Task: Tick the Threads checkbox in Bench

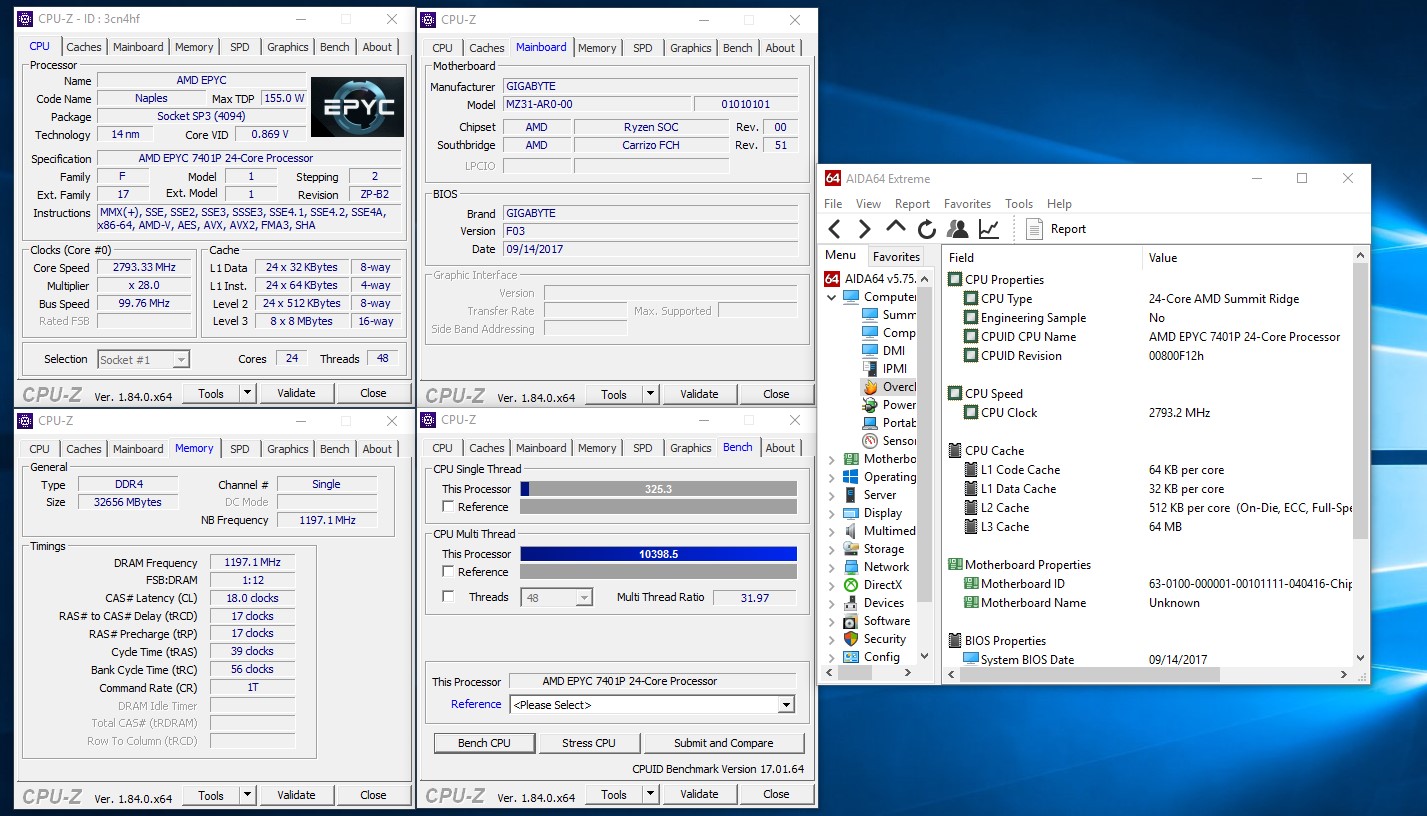Action: click(x=448, y=597)
